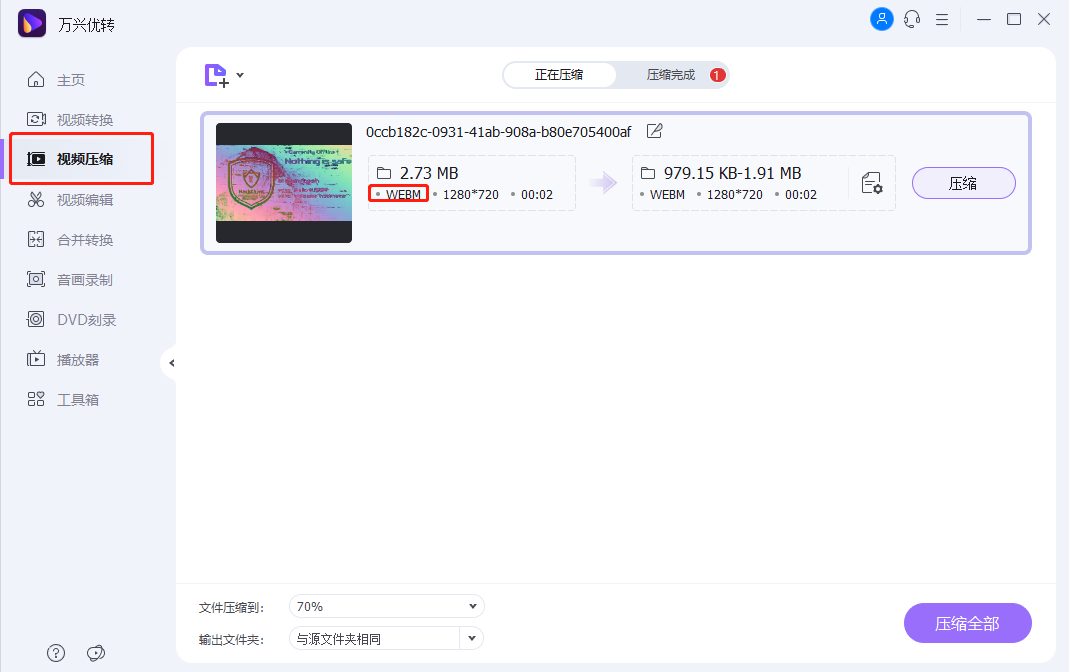Open 视频编辑 video editing section
This screenshot has width=1069, height=672.
coord(85,200)
